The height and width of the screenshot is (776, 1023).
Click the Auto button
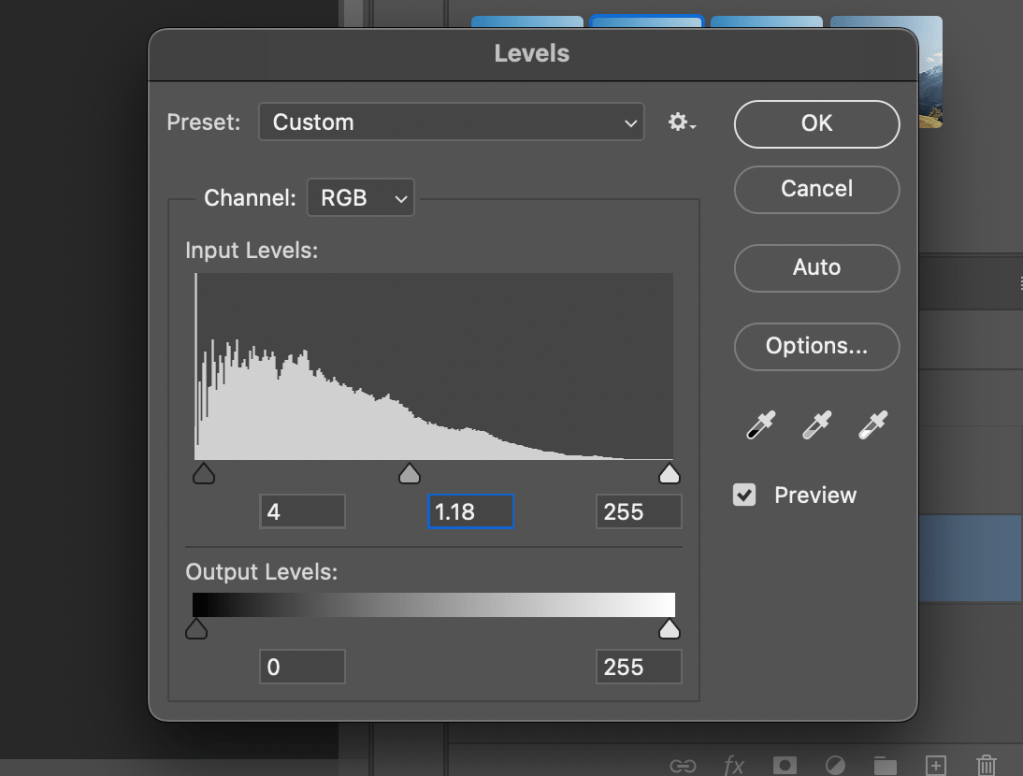(816, 268)
